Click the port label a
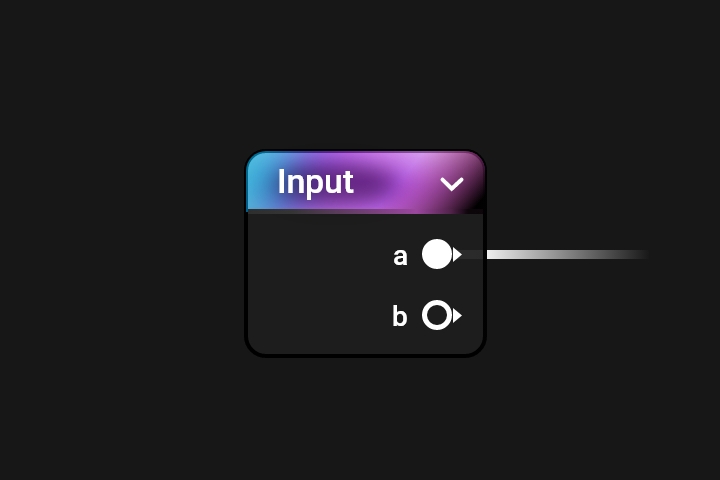 click(400, 257)
